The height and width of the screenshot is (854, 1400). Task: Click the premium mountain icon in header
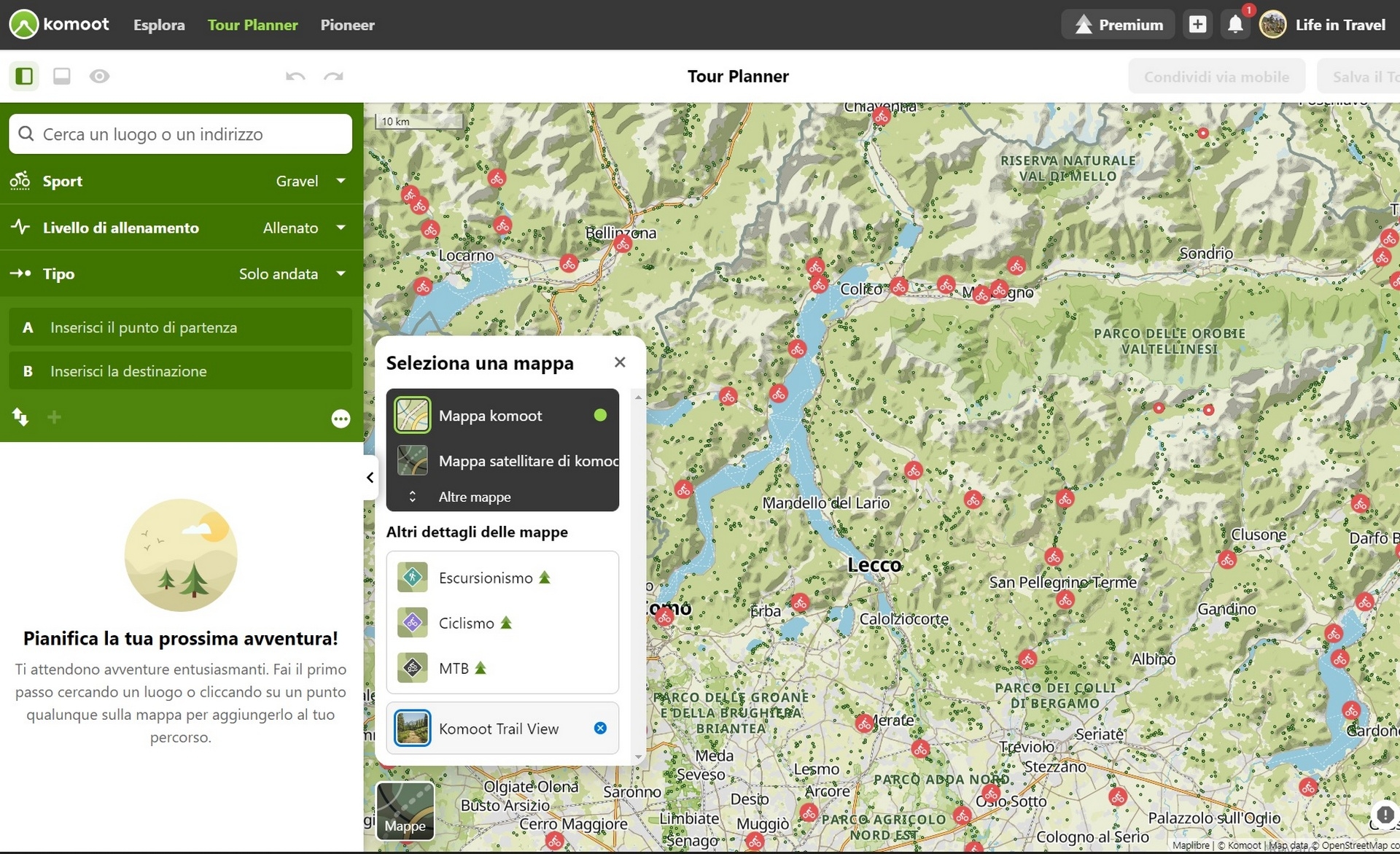(1084, 25)
